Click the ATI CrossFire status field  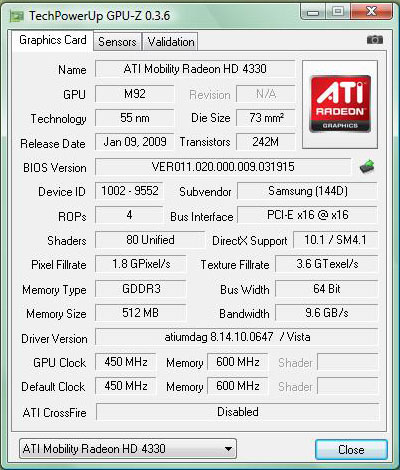pos(237,412)
